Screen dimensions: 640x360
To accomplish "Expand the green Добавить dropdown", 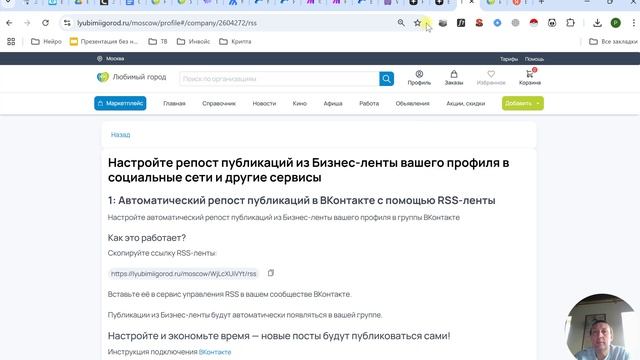I will tap(523, 103).
